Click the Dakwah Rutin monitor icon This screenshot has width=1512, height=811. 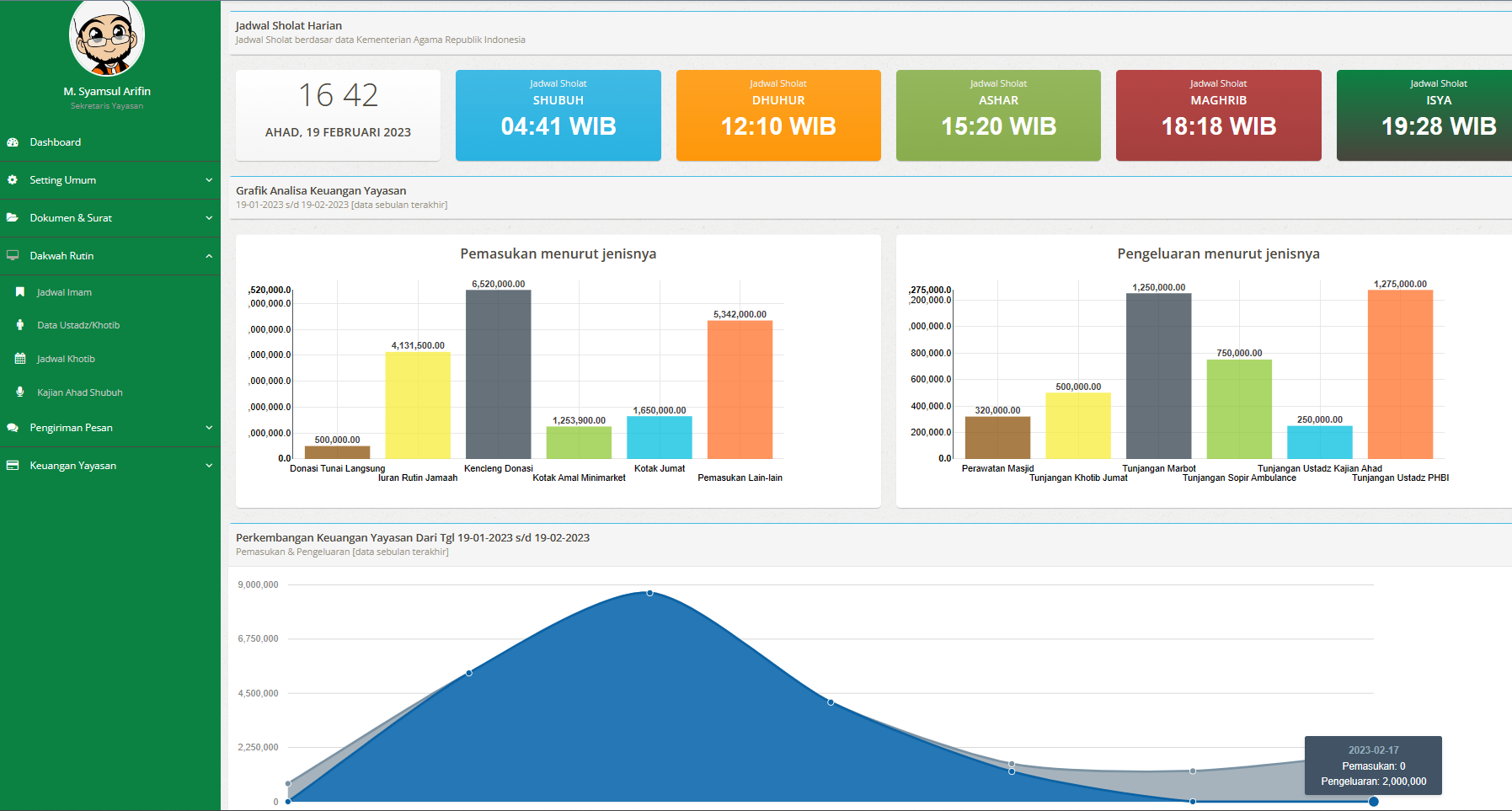tap(13, 256)
